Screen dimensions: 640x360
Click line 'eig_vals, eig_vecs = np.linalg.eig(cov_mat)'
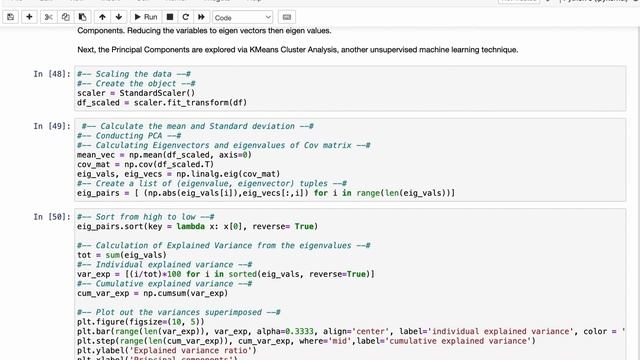pos(178,174)
